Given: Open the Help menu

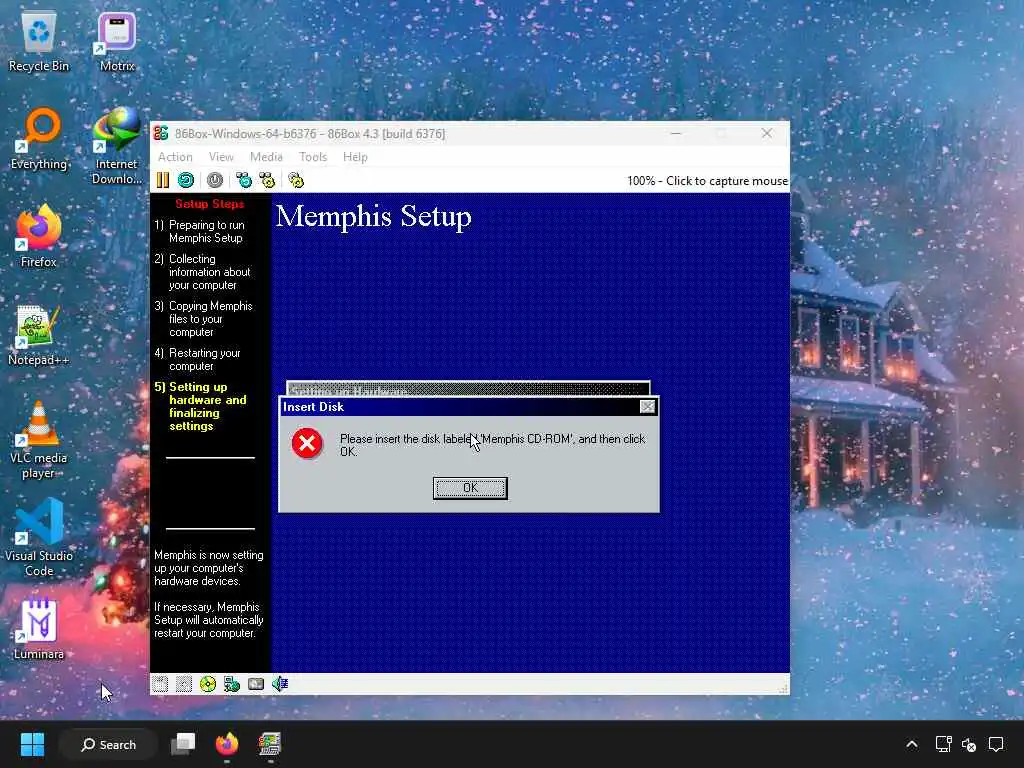Looking at the screenshot, I should [x=355, y=157].
